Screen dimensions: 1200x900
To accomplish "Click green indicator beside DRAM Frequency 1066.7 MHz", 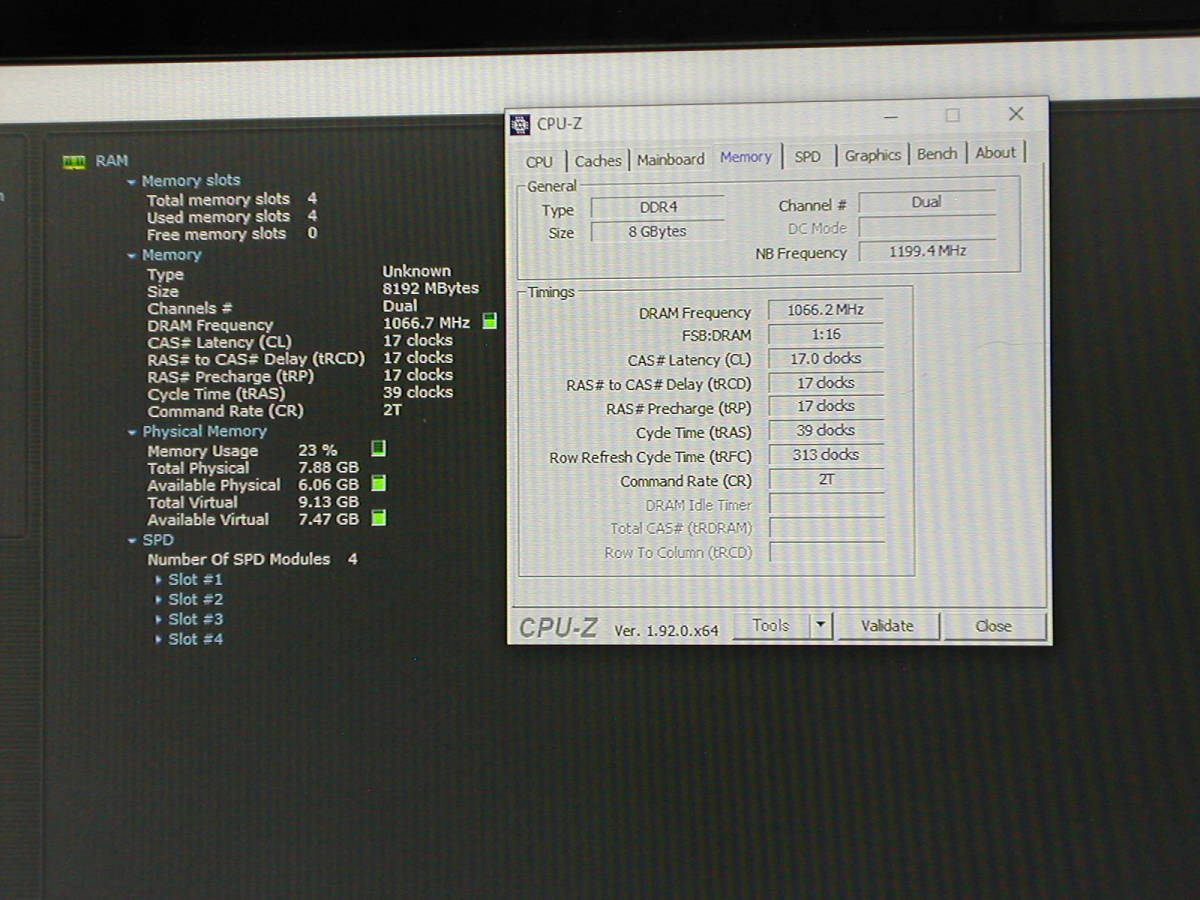I will coord(489,322).
